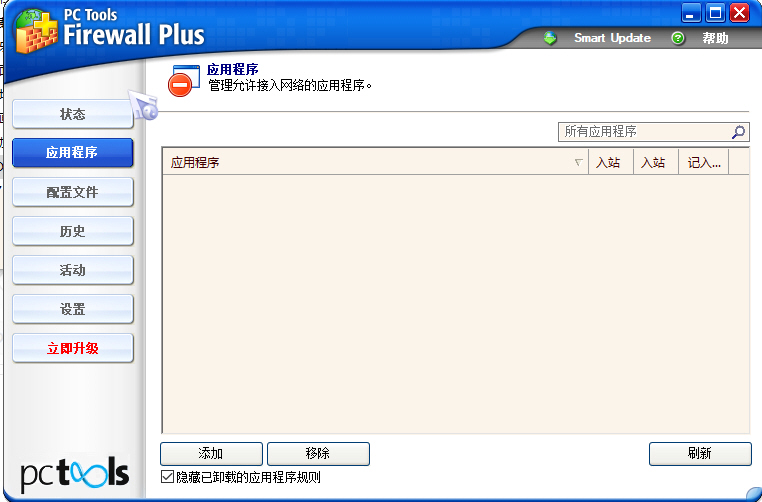Click the Smart Update green globe icon
Image resolution: width=762 pixels, height=502 pixels.
tap(550, 38)
